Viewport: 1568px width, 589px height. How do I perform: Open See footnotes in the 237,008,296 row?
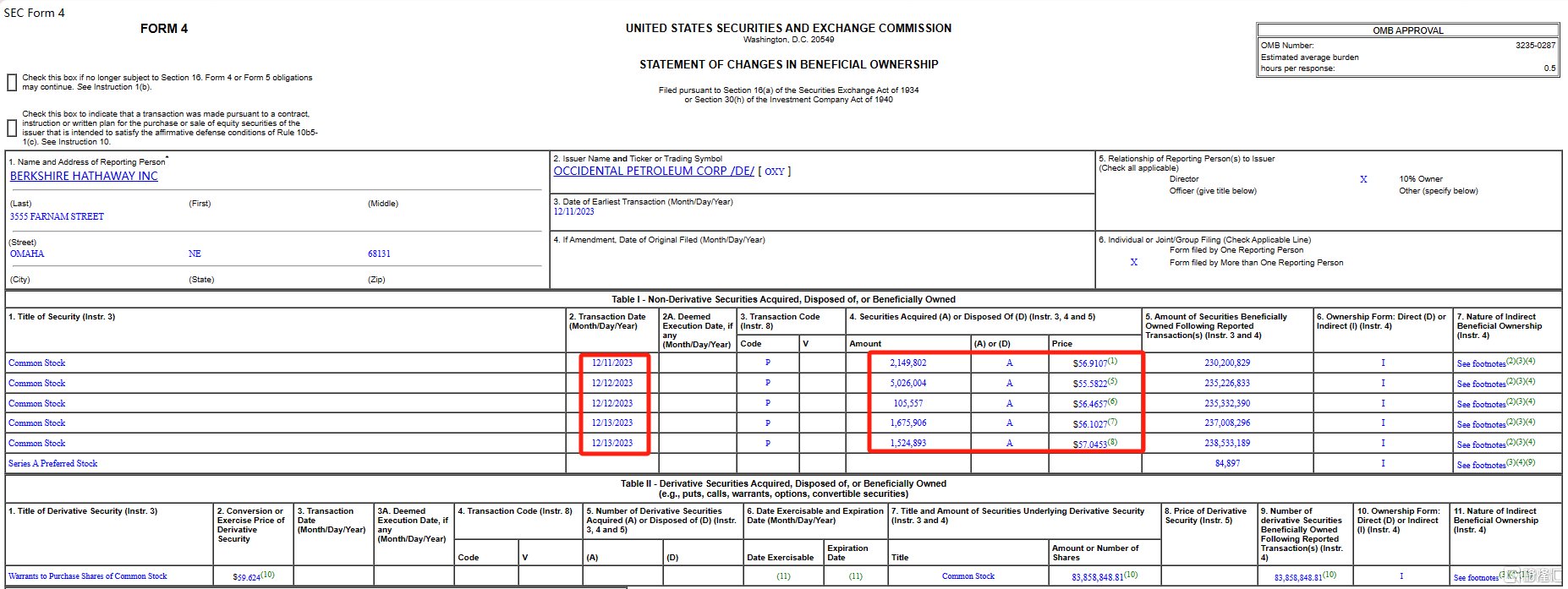tap(1481, 425)
